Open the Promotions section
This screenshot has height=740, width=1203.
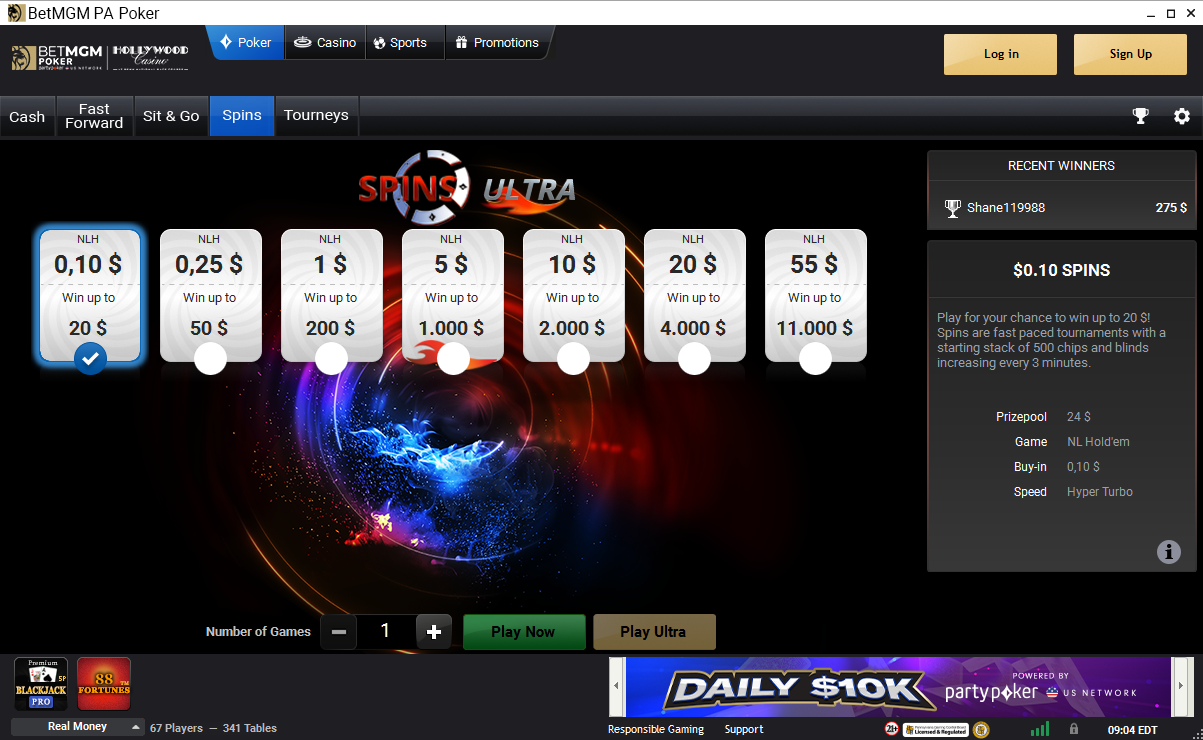(497, 43)
